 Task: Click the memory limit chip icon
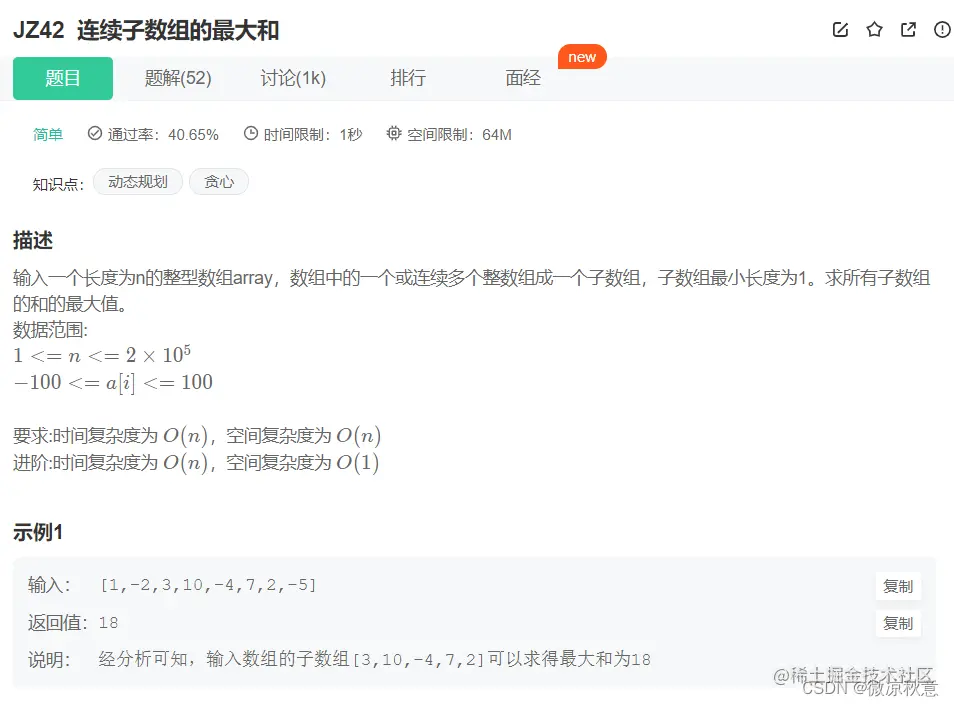pyautogui.click(x=395, y=135)
